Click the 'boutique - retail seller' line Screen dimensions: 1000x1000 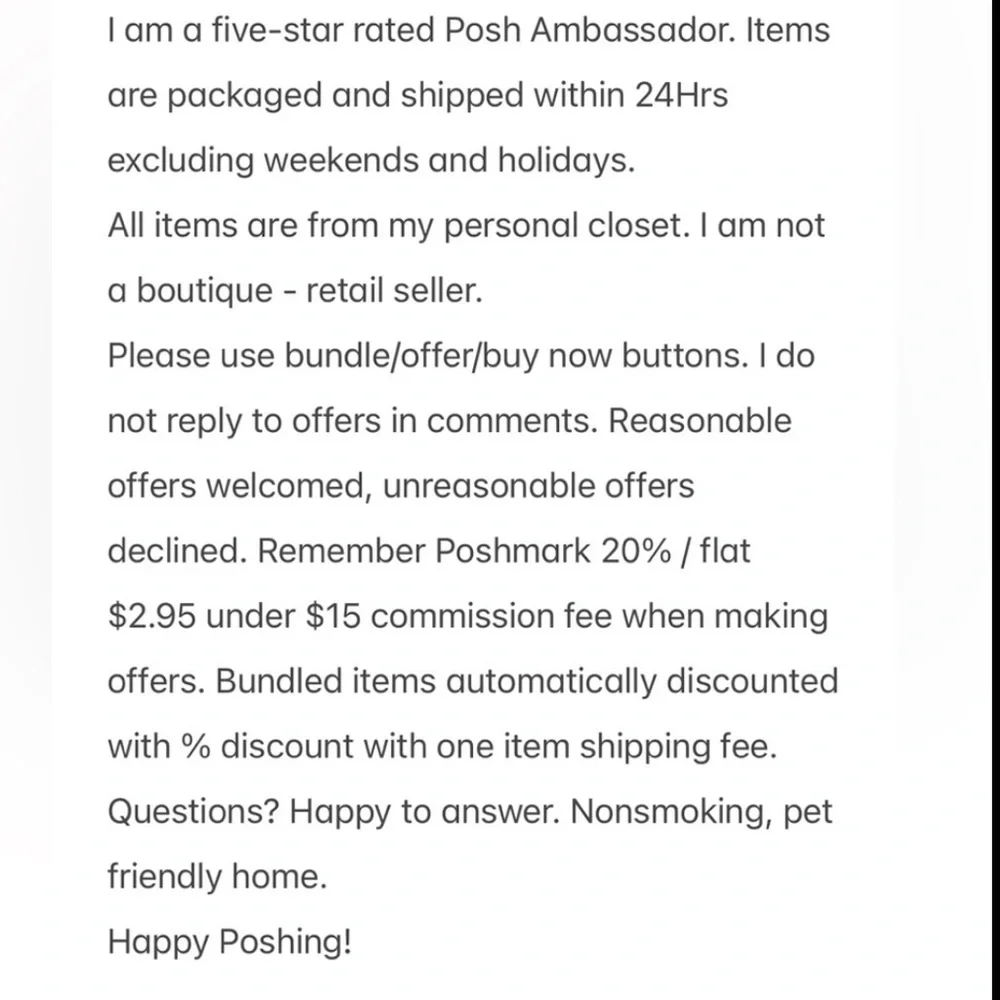click(x=309, y=291)
